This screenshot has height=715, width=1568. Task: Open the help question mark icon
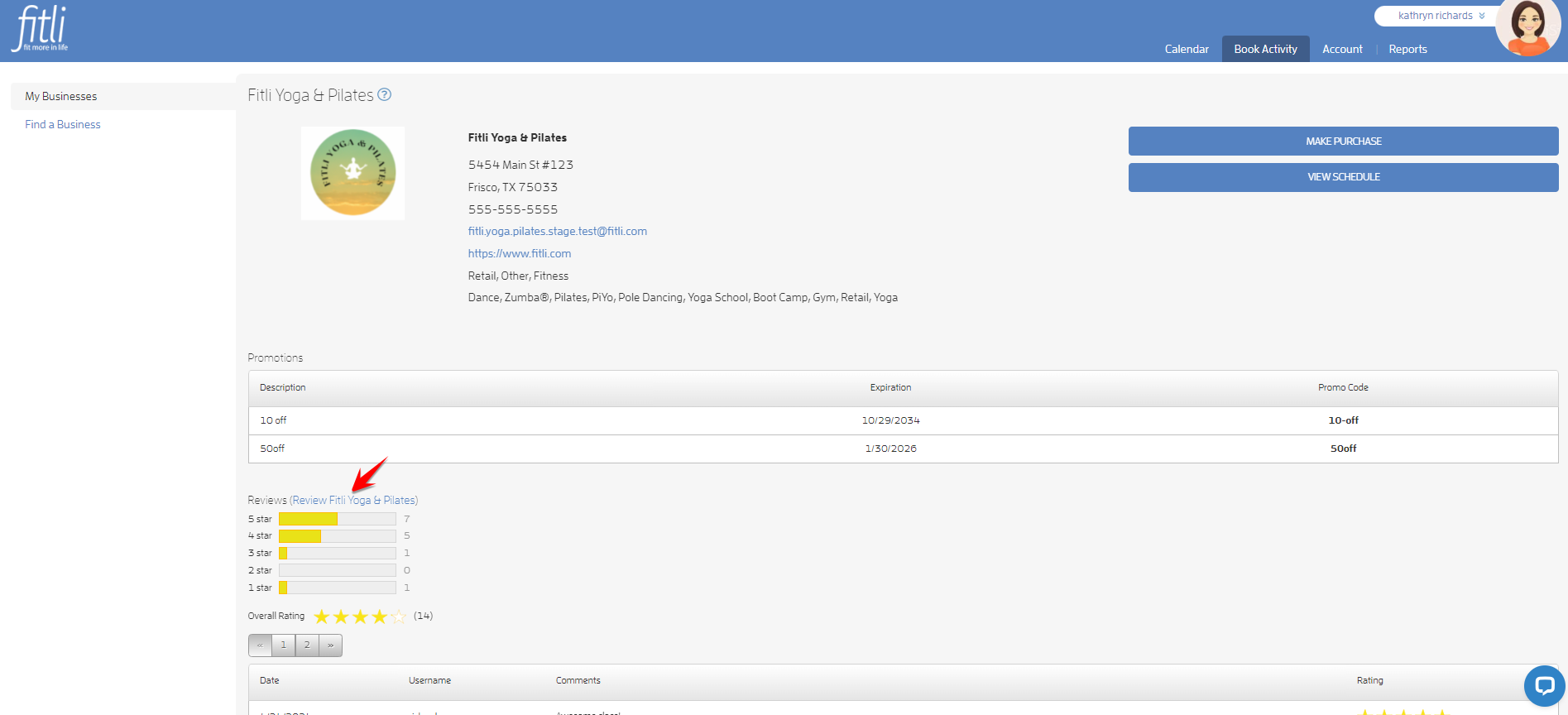coord(384,94)
